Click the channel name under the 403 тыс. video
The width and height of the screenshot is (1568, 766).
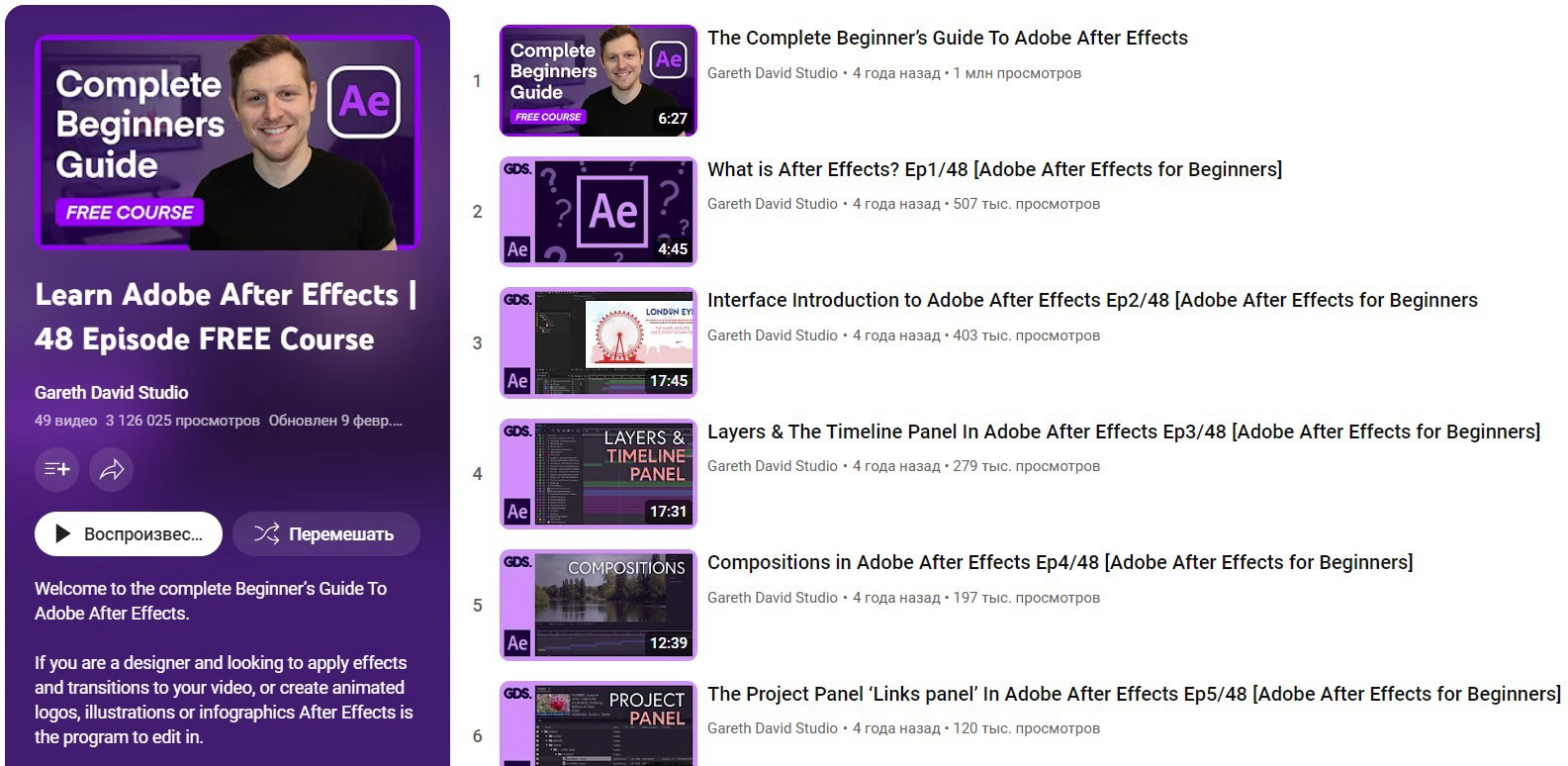(773, 335)
